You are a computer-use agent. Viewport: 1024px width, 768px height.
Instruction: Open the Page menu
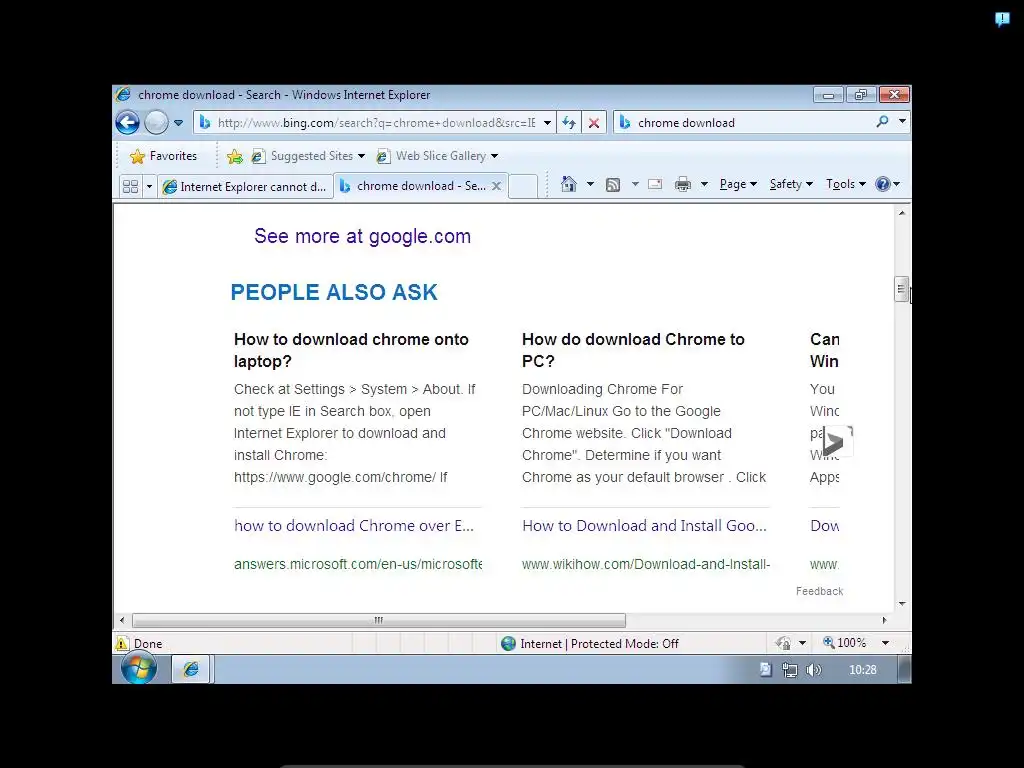pos(738,184)
